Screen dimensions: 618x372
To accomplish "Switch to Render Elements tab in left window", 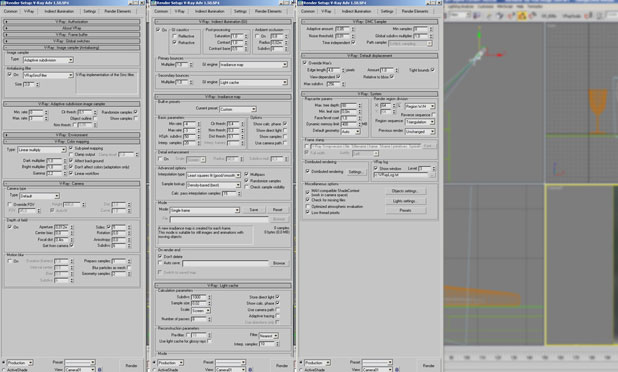I will (x=117, y=11).
